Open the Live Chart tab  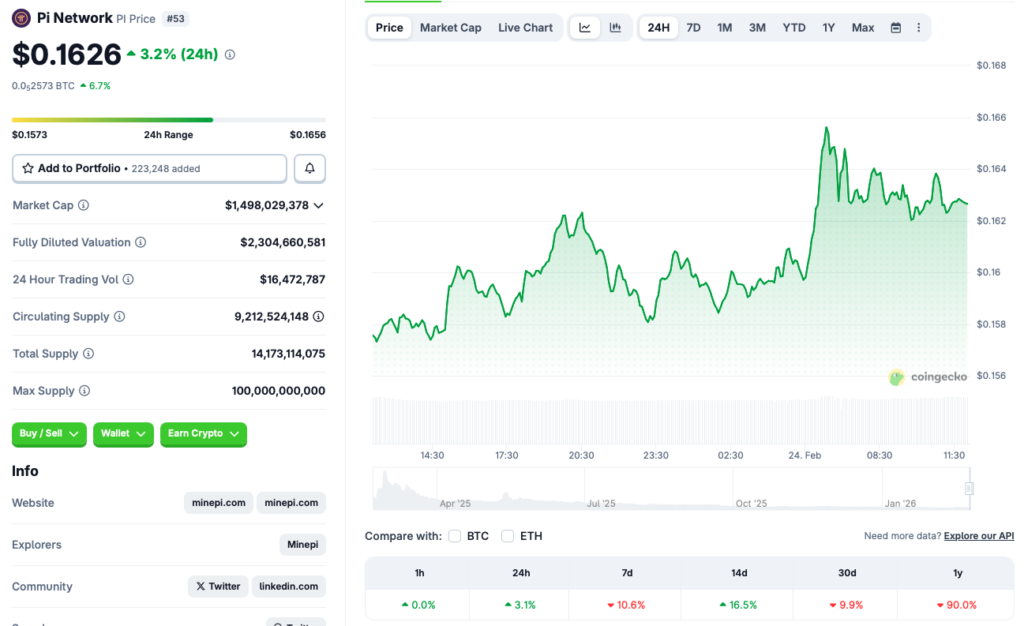click(x=525, y=27)
